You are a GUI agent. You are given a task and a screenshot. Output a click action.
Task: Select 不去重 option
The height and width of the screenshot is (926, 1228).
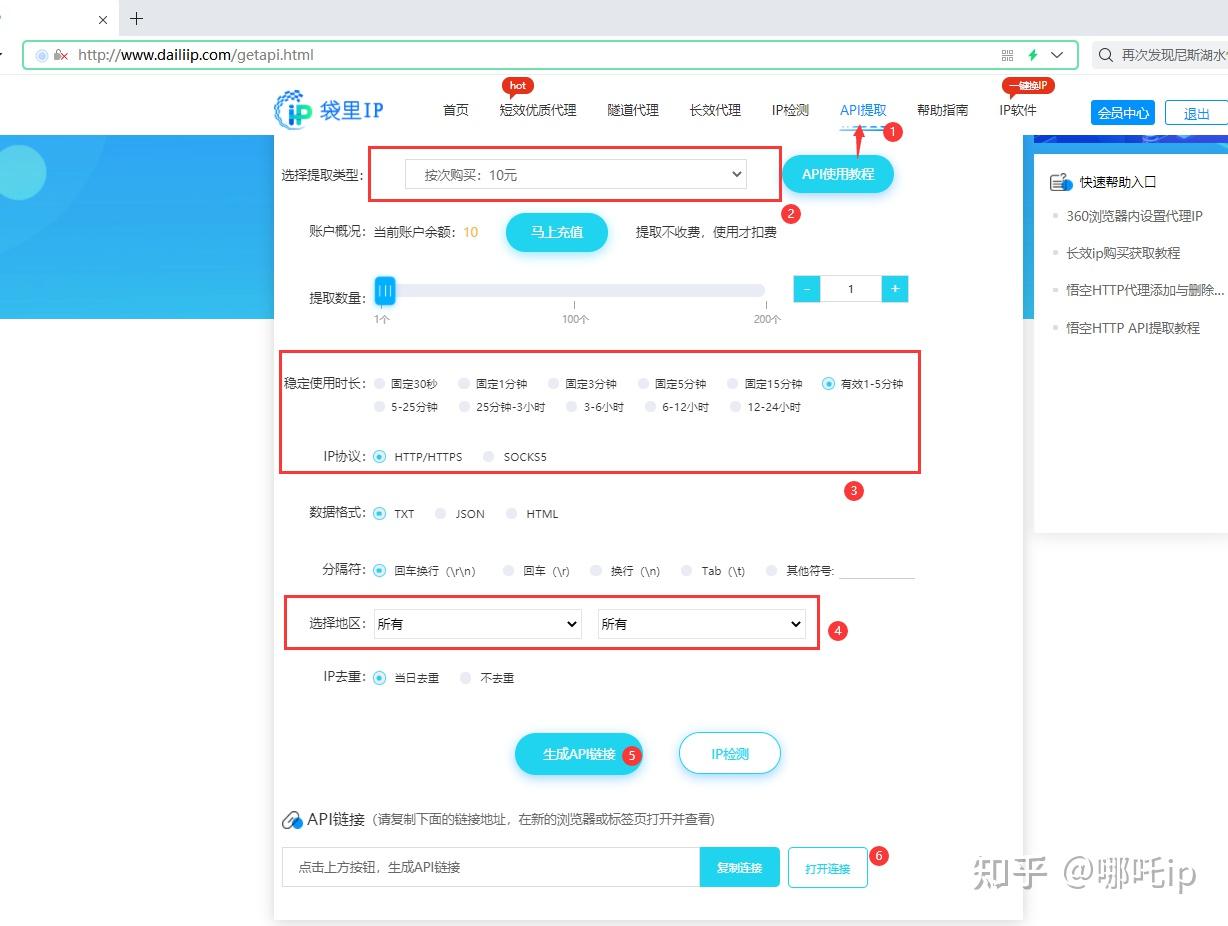pos(466,677)
